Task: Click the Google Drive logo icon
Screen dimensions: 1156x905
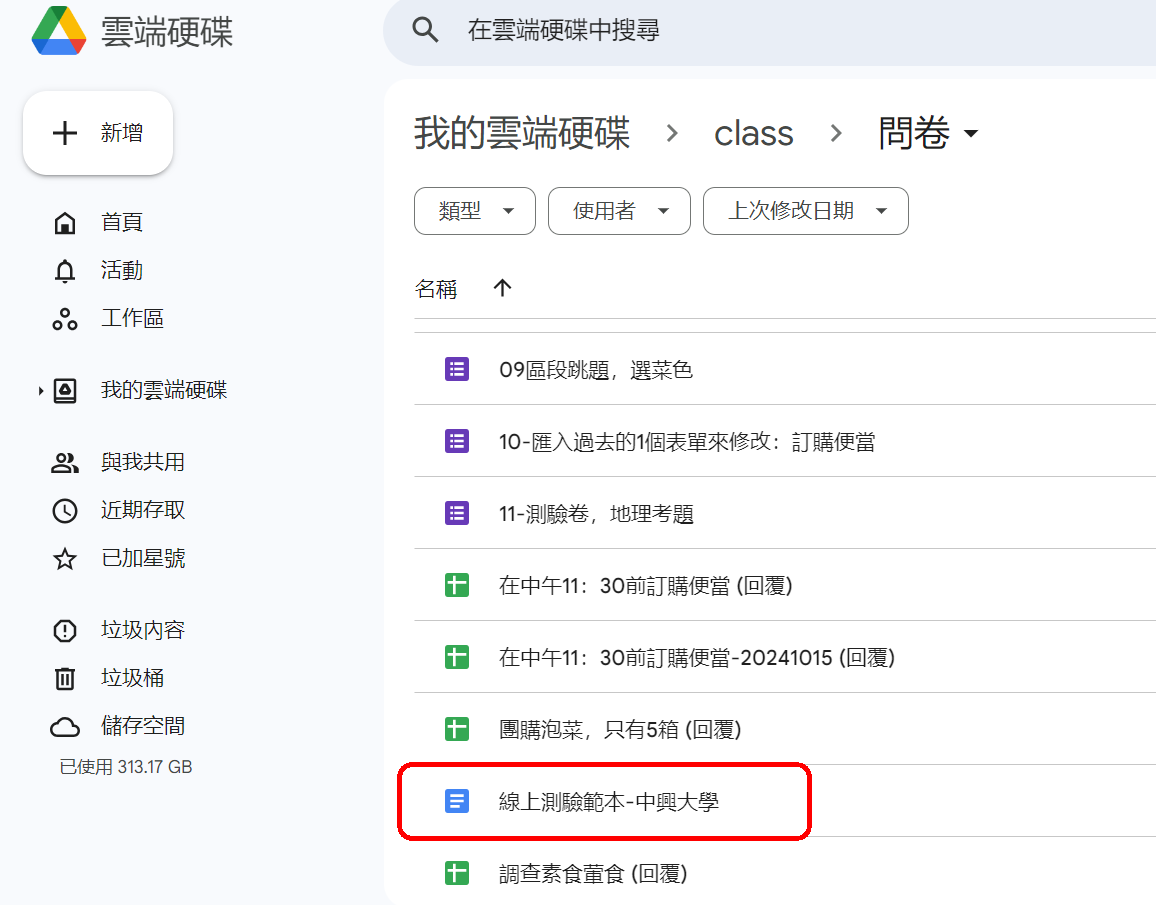Action: pos(59,31)
